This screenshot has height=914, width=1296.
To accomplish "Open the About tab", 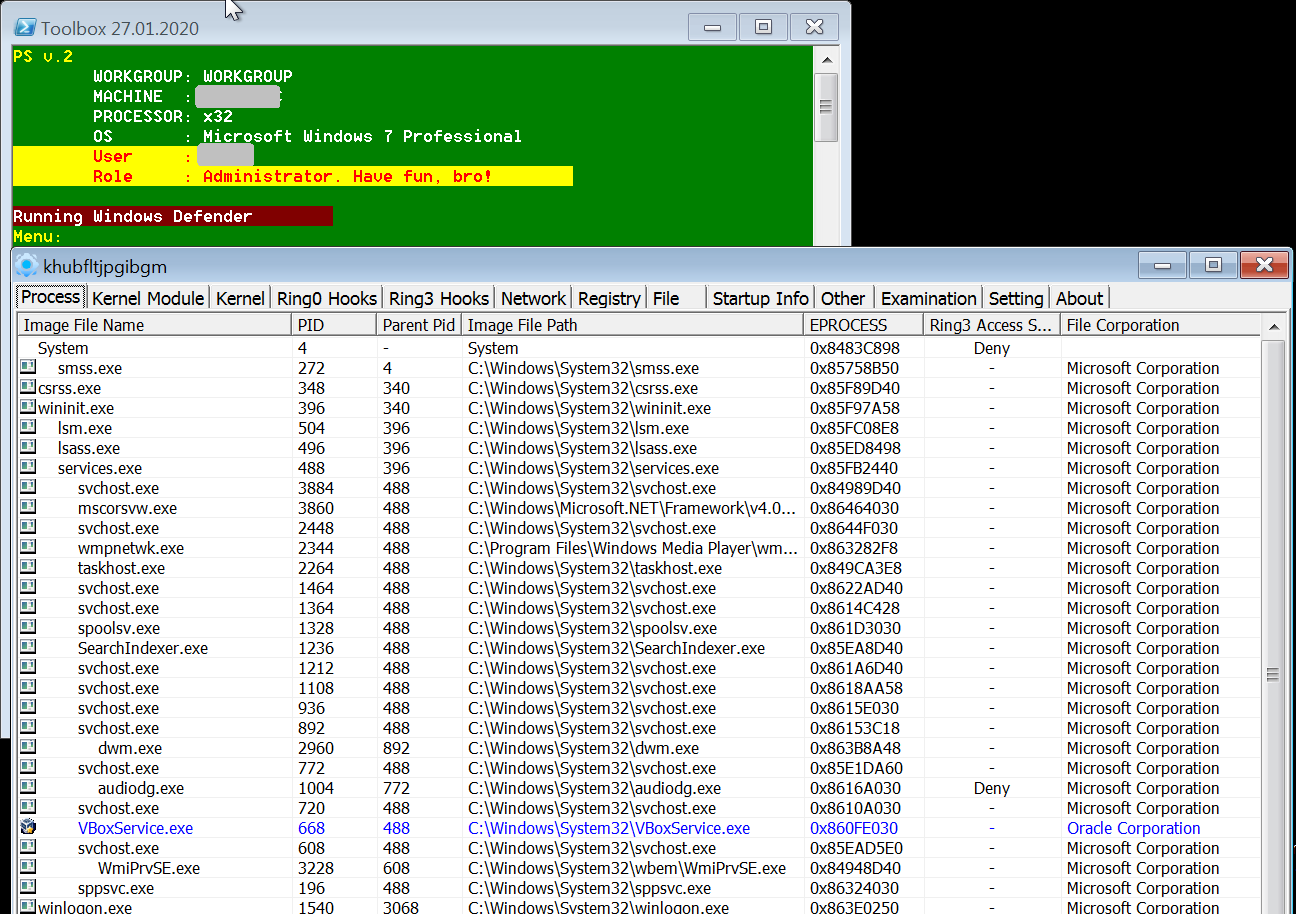I will 1080,298.
